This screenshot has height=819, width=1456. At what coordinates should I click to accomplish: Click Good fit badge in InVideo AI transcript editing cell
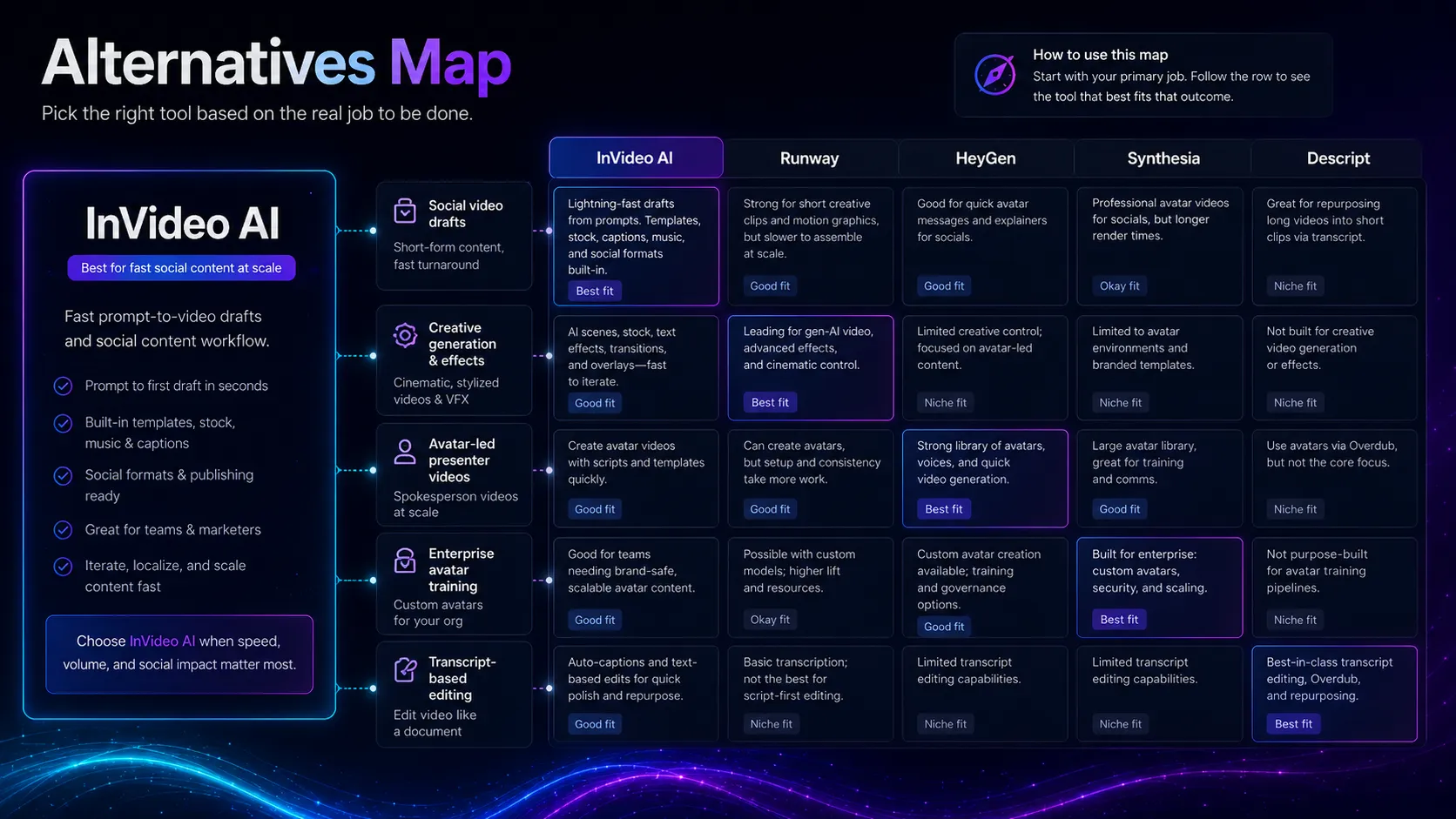click(595, 724)
